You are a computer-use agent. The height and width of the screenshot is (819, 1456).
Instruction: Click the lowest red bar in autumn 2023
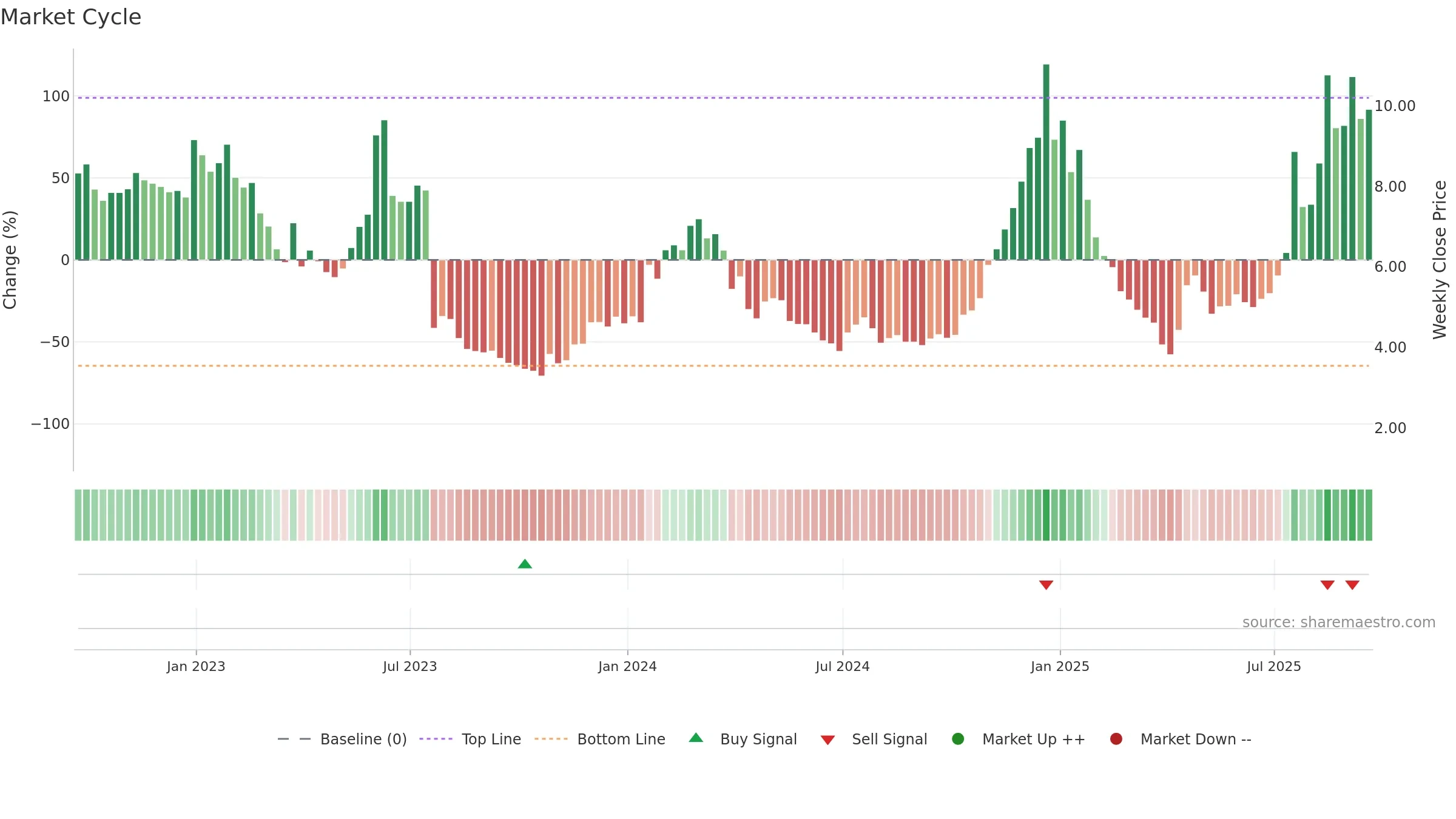pyautogui.click(x=541, y=317)
